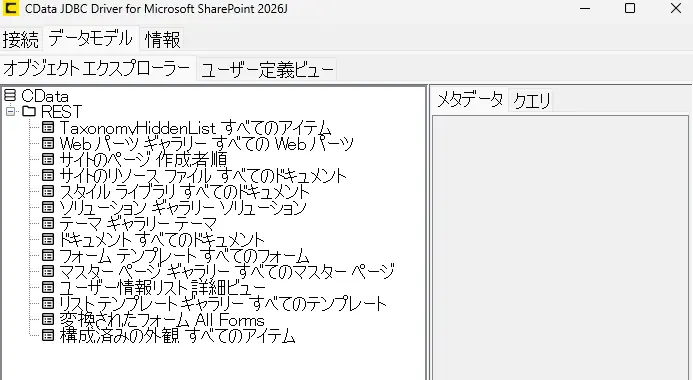Click the CData logo in title bar
The image size is (693, 380).
[x=10, y=8]
